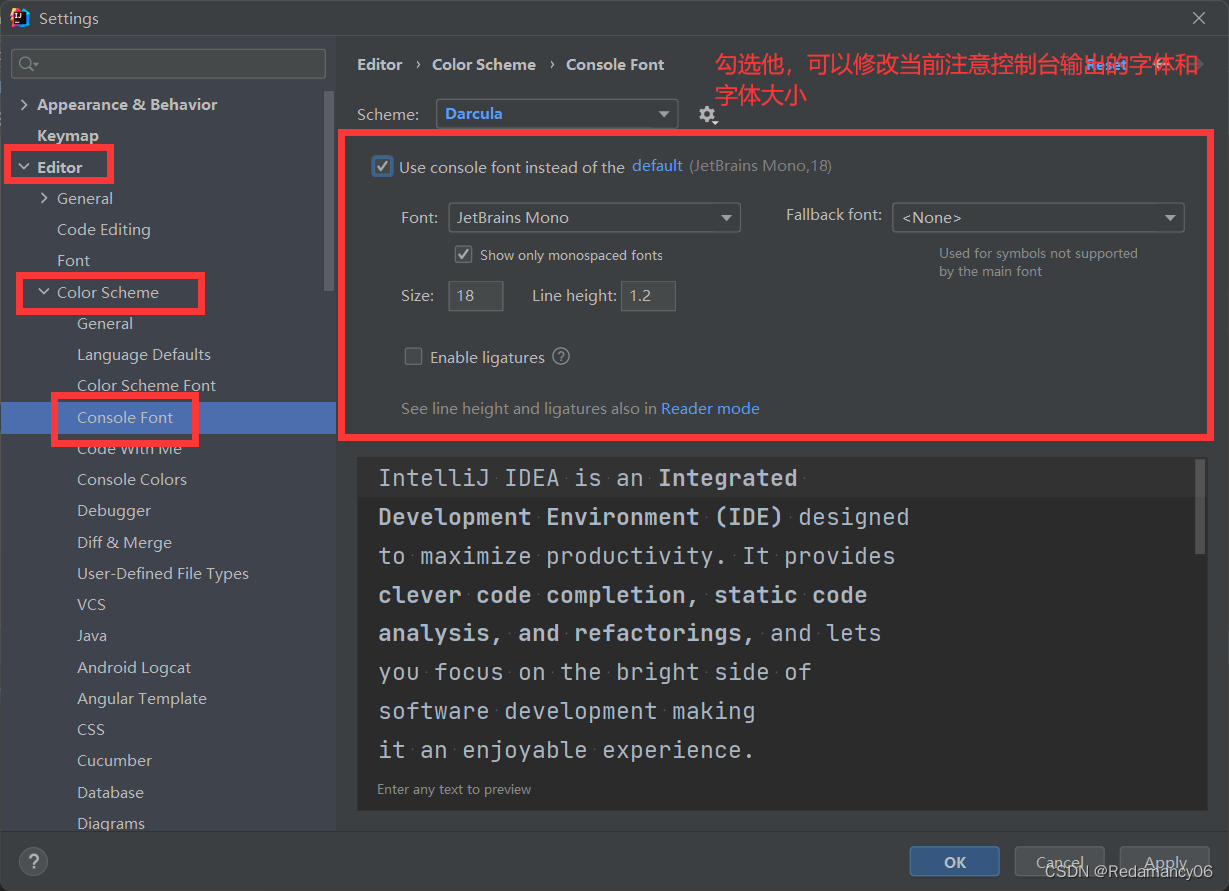Select Android Logcat item

134,667
